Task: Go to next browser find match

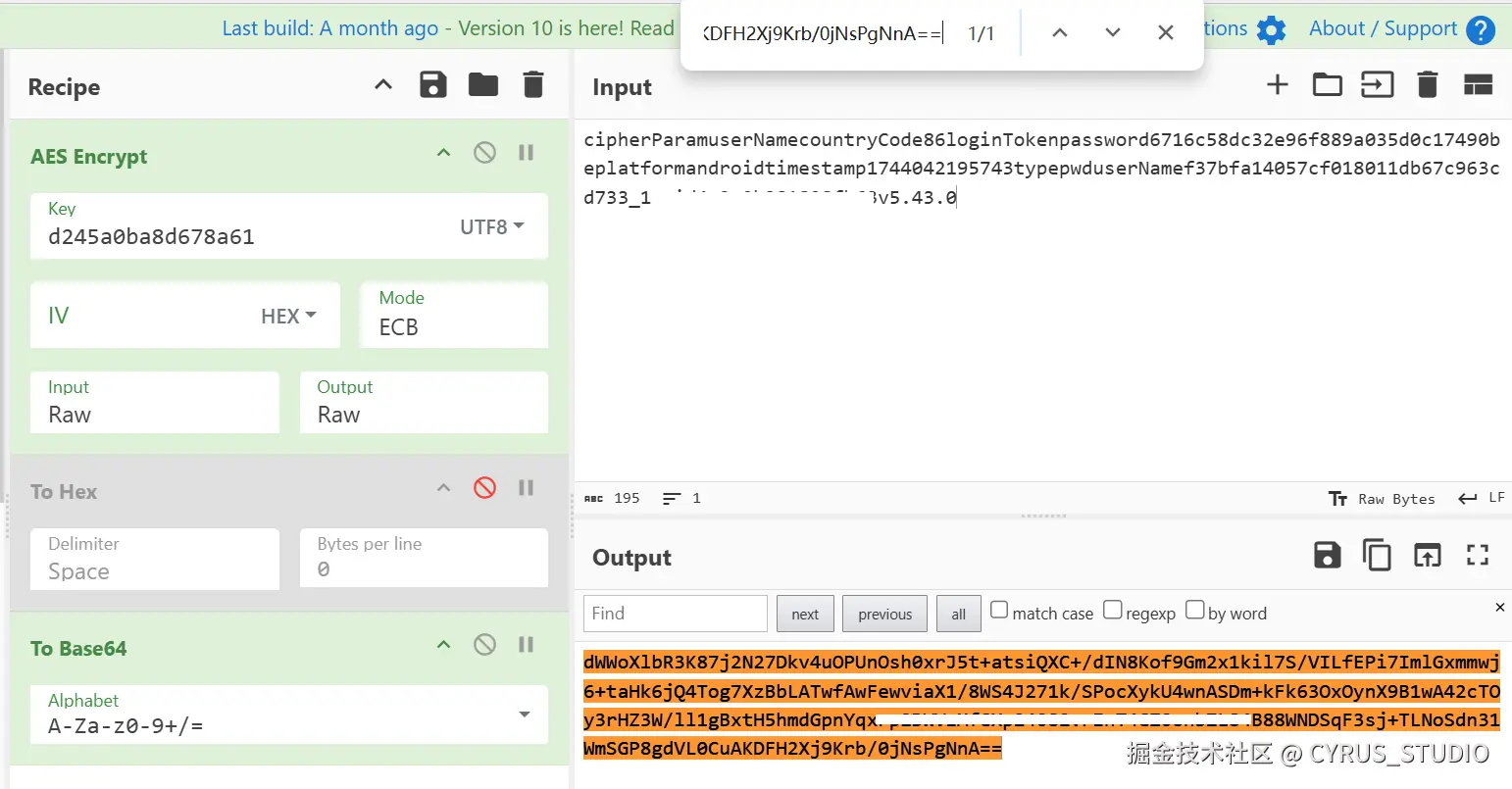Action: (x=1112, y=32)
